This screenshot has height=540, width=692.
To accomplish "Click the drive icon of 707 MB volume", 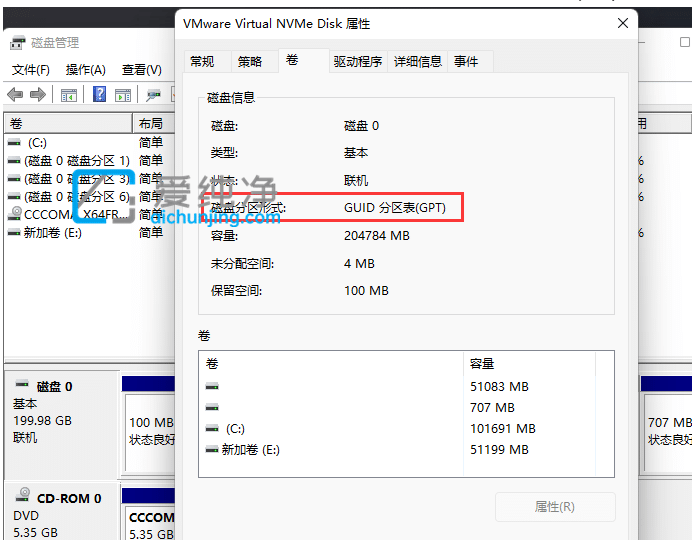I will point(212,407).
